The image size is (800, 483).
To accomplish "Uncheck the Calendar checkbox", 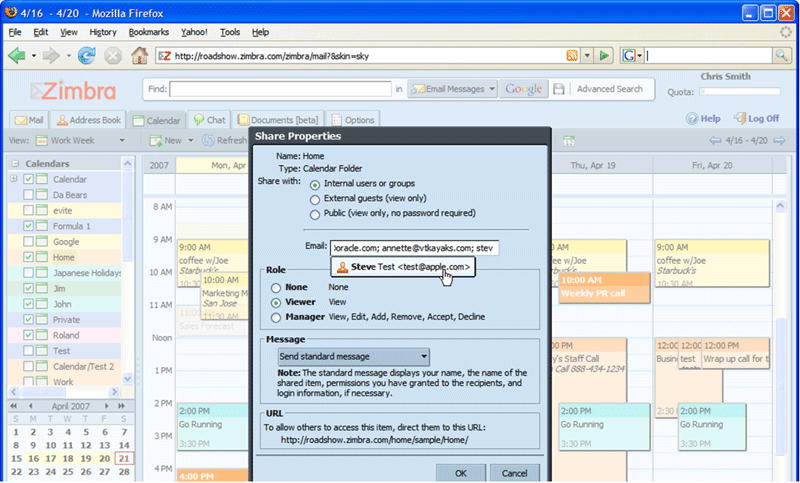I will (29, 179).
